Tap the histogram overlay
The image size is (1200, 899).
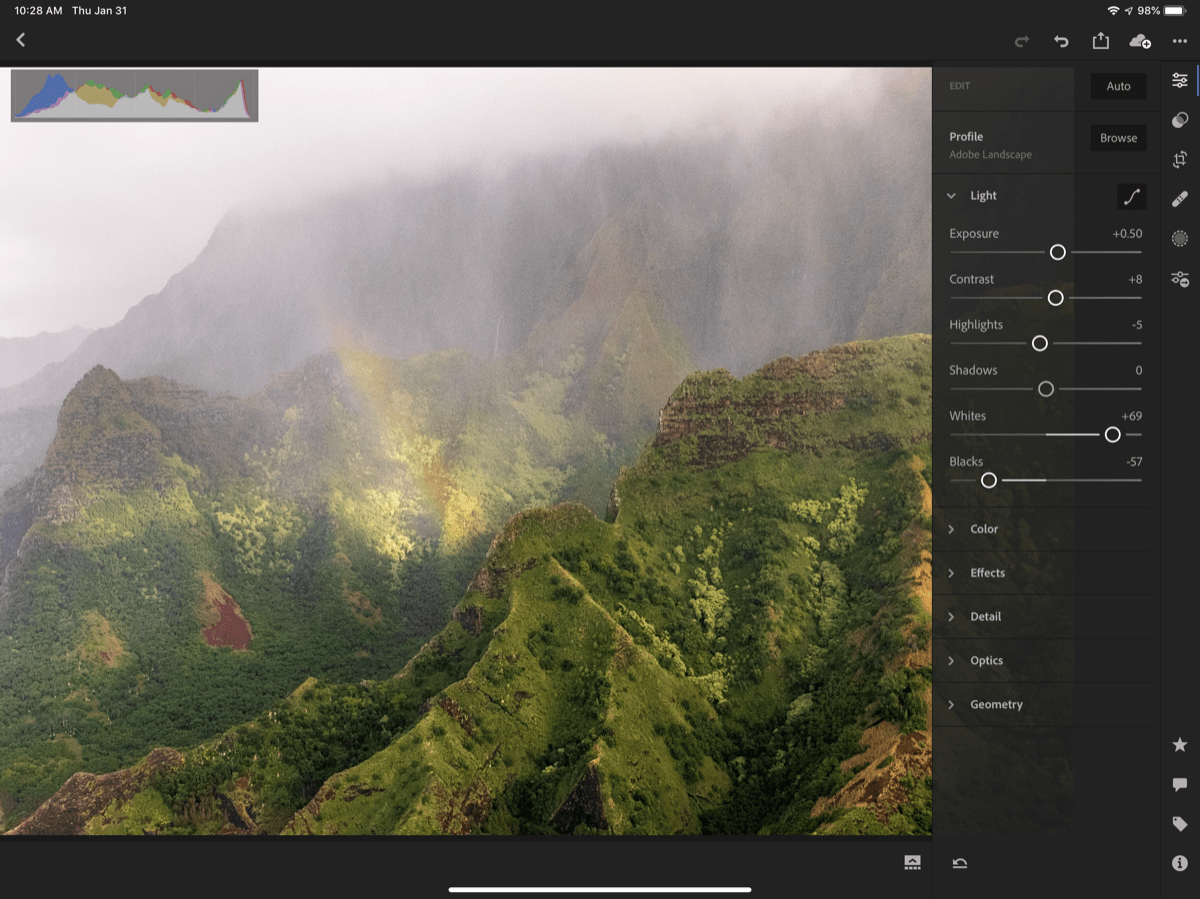(134, 96)
